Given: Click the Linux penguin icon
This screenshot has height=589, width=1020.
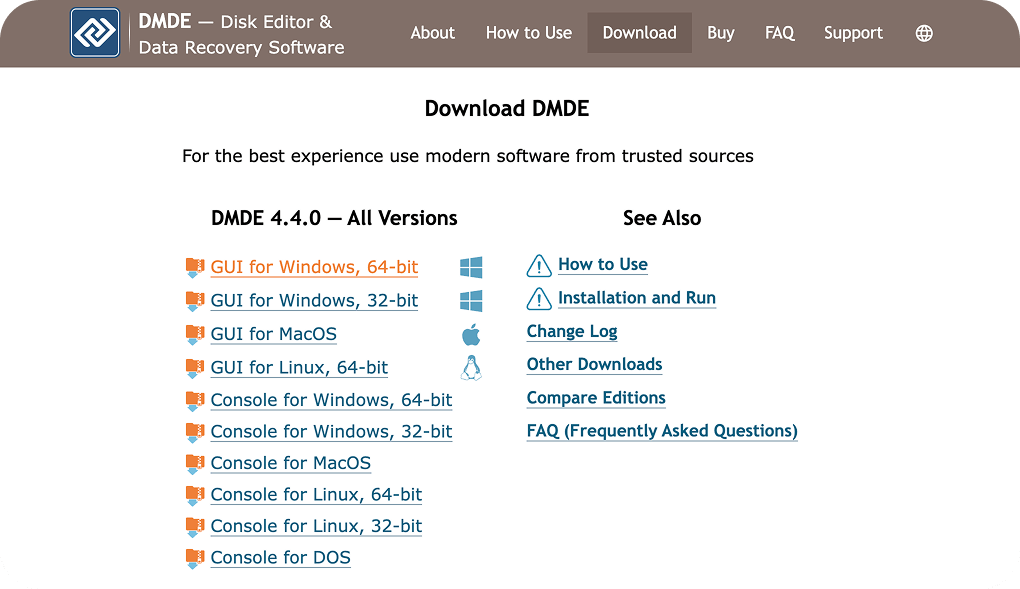Looking at the screenshot, I should (470, 368).
